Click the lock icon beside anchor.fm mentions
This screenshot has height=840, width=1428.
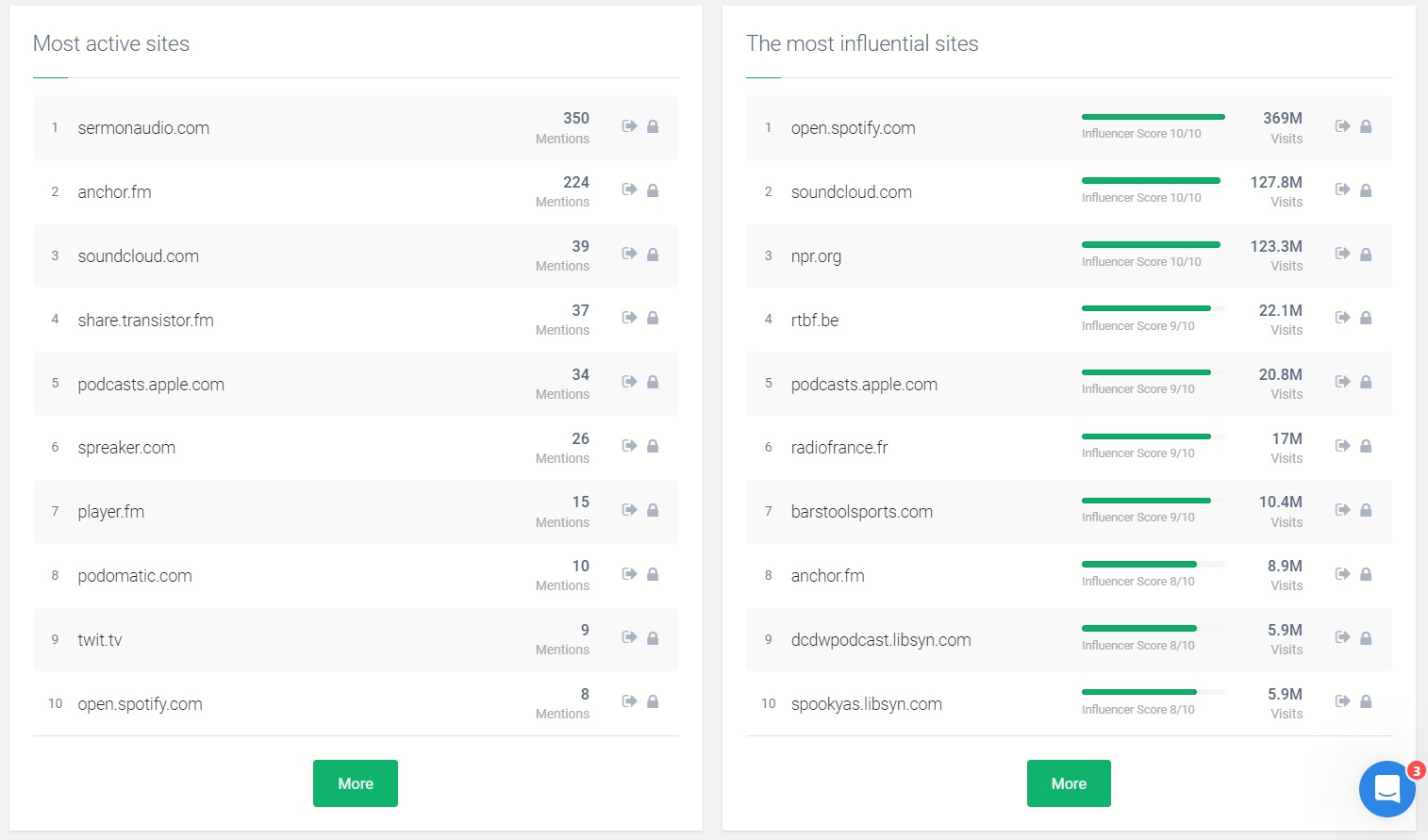click(x=653, y=190)
